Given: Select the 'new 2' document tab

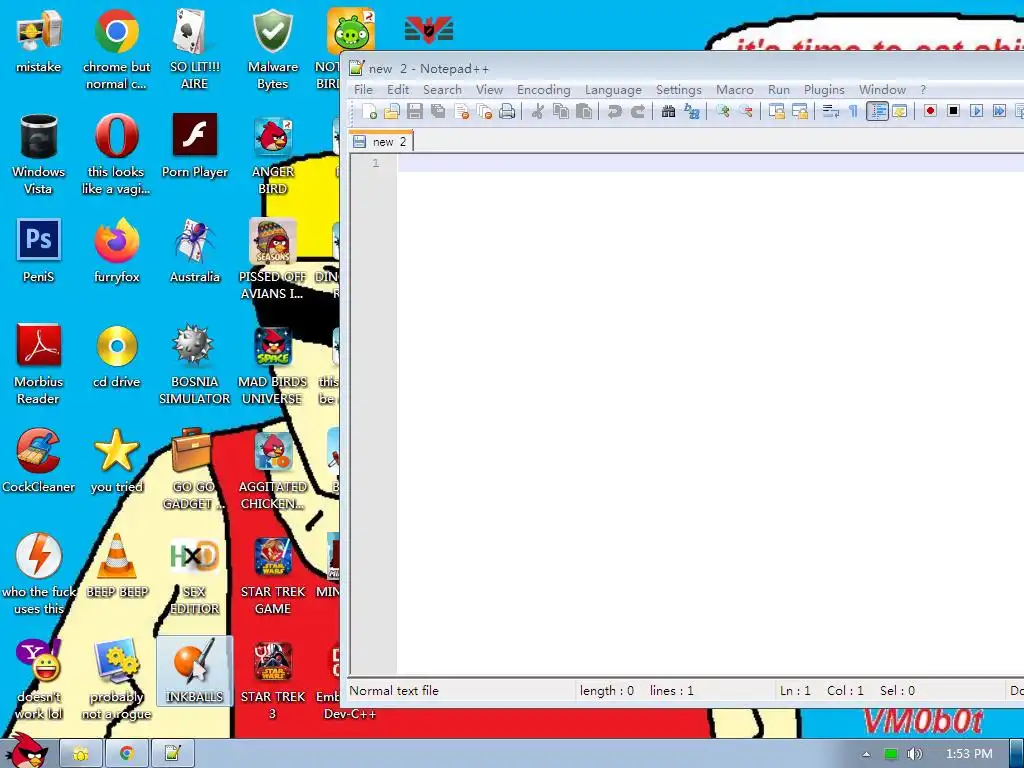Looking at the screenshot, I should [382, 141].
